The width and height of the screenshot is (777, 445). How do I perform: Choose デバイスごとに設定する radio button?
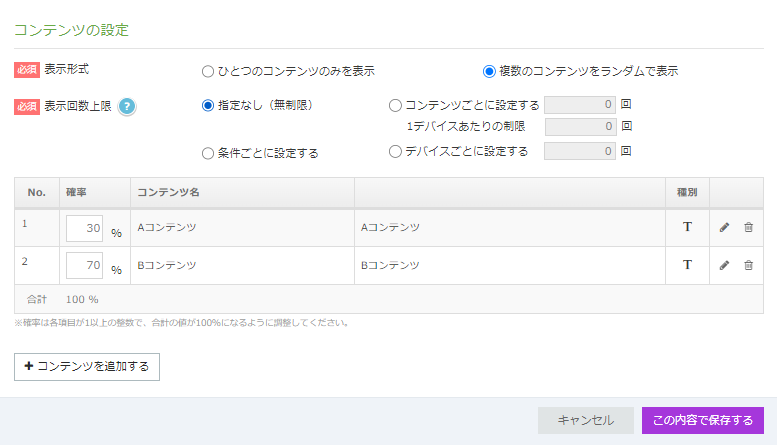(395, 152)
